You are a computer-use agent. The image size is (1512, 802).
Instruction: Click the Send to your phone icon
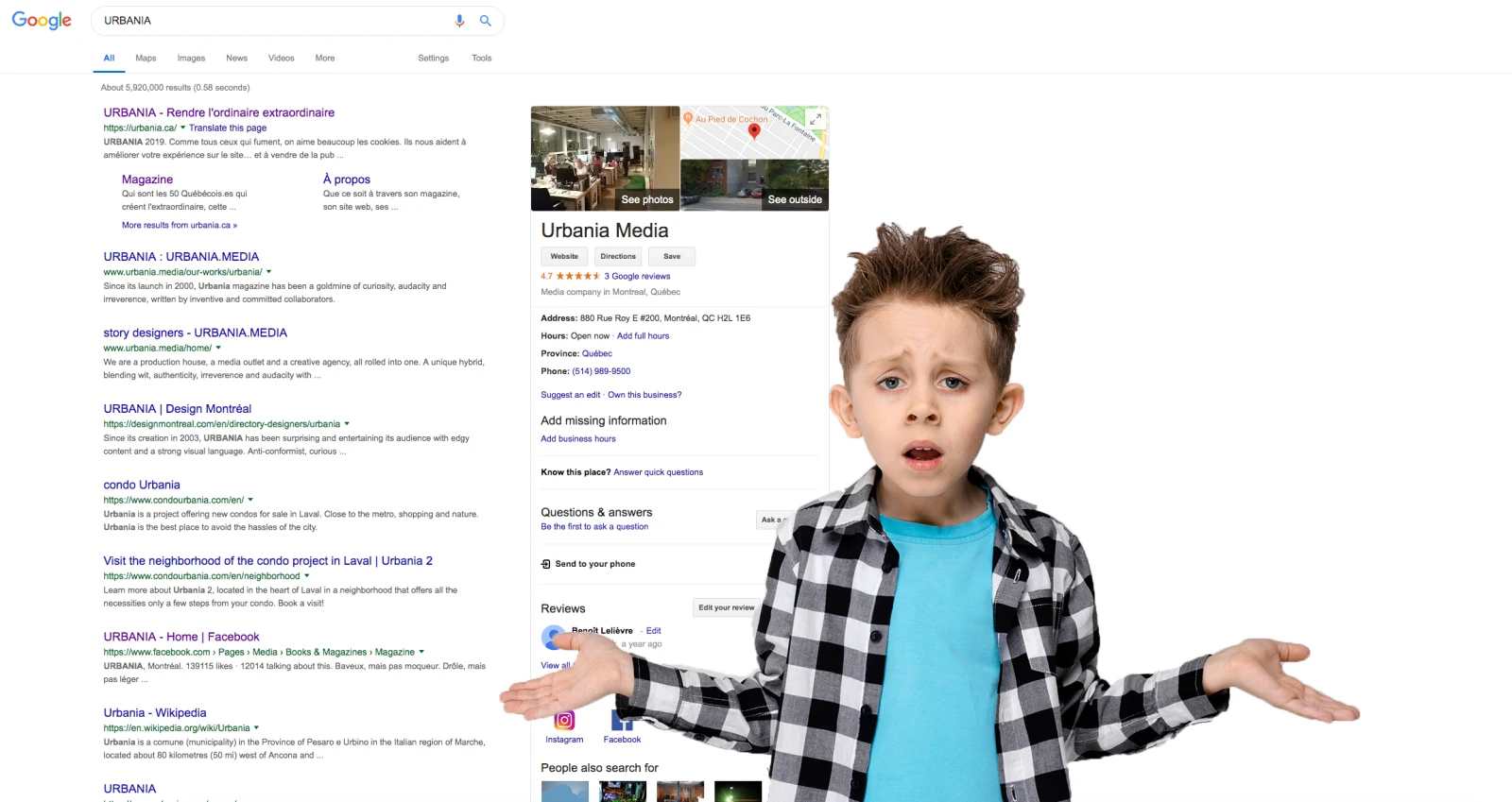click(546, 564)
